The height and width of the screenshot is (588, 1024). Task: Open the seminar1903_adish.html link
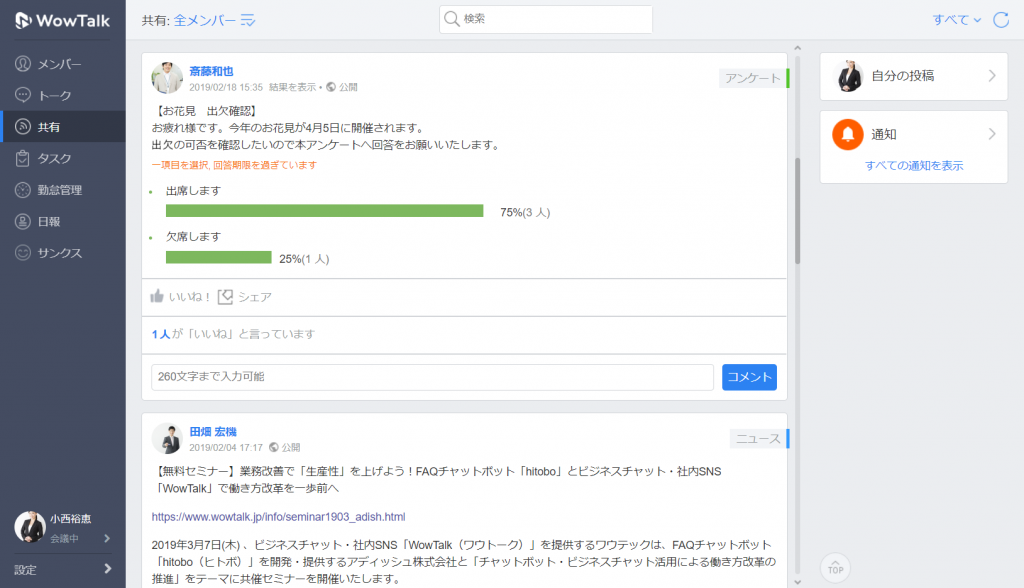[278, 517]
